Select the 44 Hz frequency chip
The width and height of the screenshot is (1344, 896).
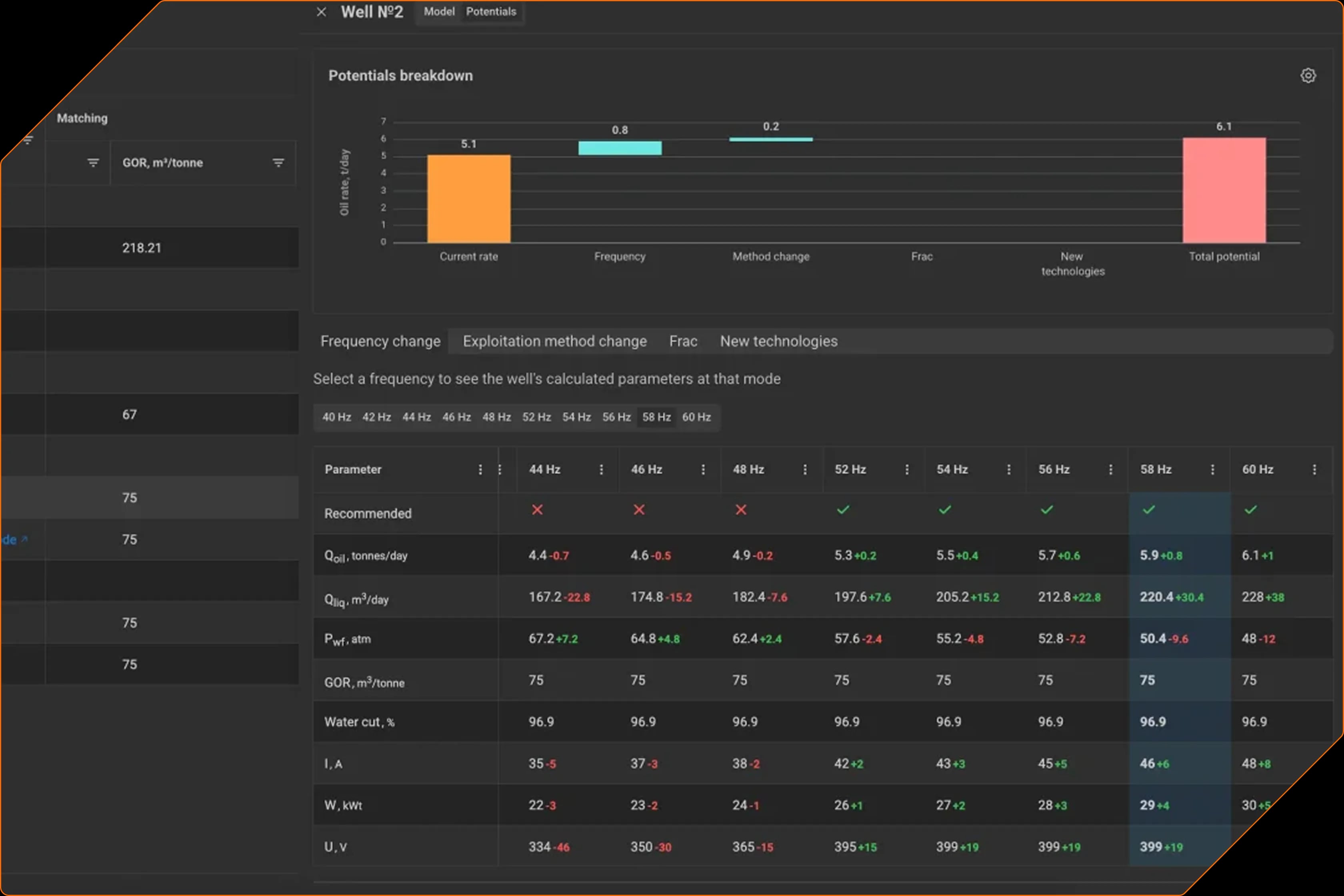click(417, 417)
